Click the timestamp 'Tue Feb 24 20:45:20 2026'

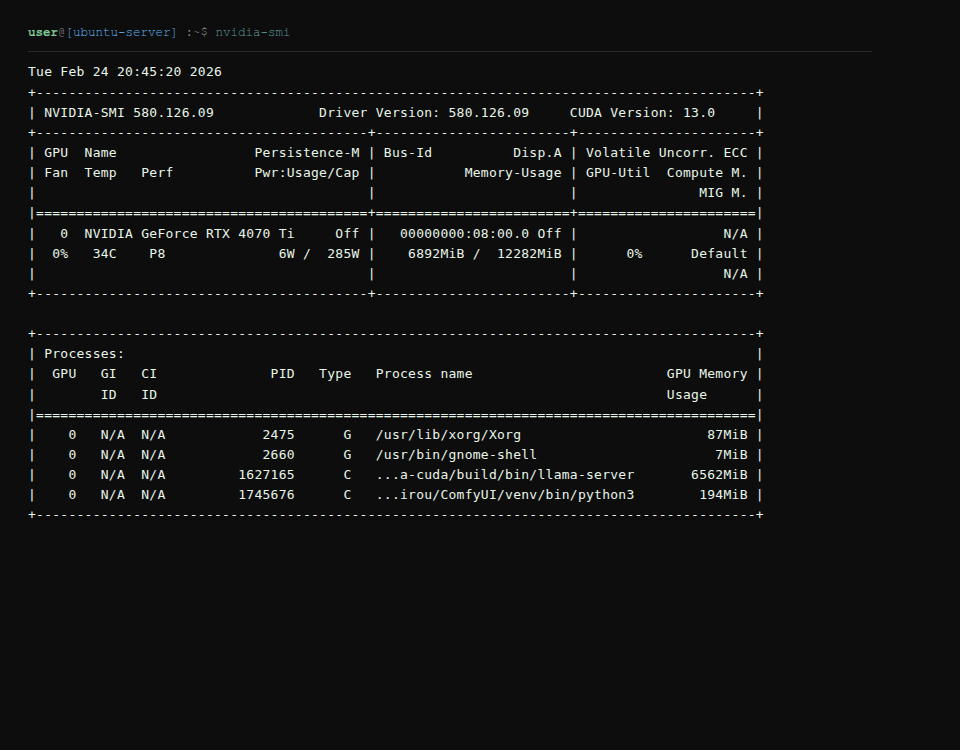[x=125, y=72]
